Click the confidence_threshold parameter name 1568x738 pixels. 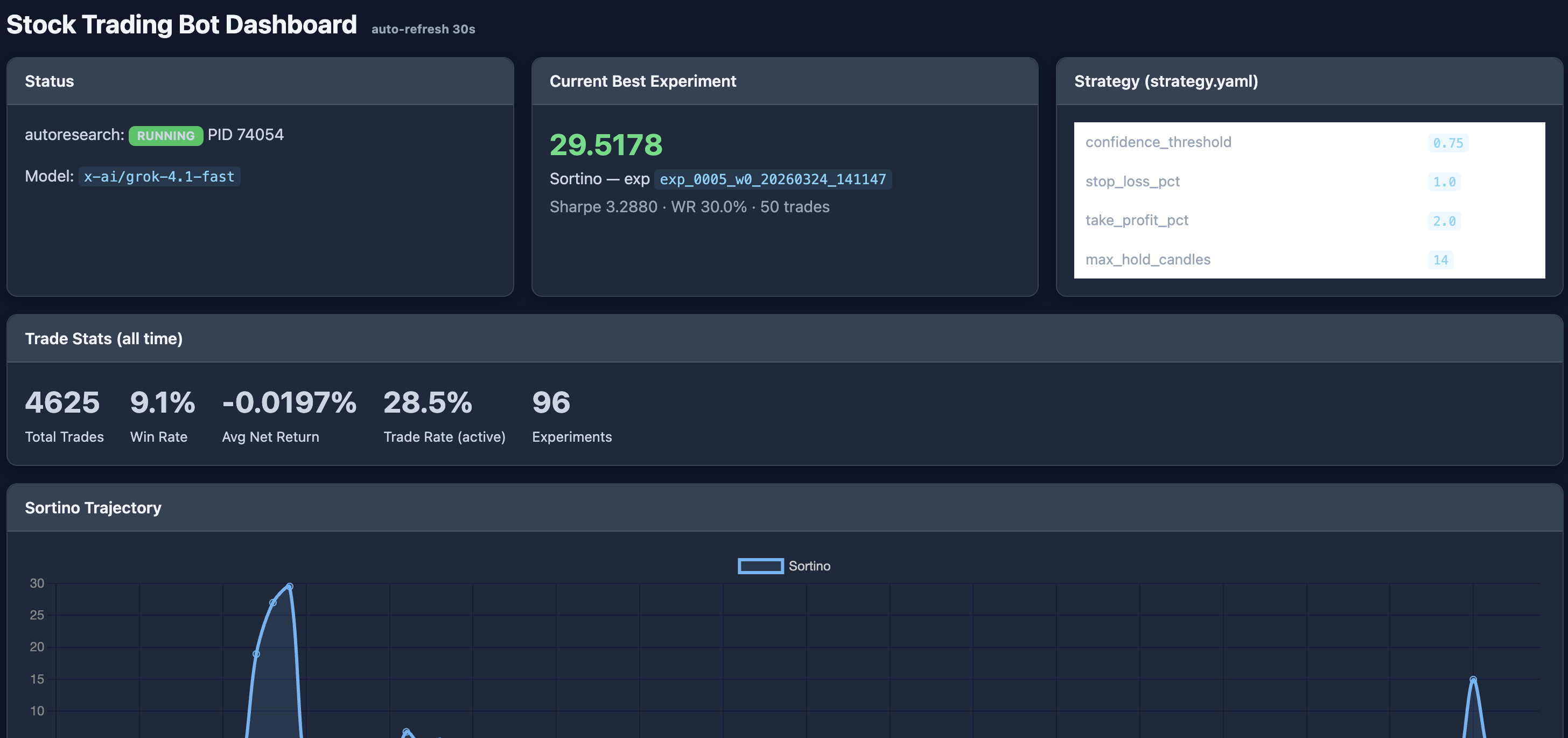coord(1158,142)
